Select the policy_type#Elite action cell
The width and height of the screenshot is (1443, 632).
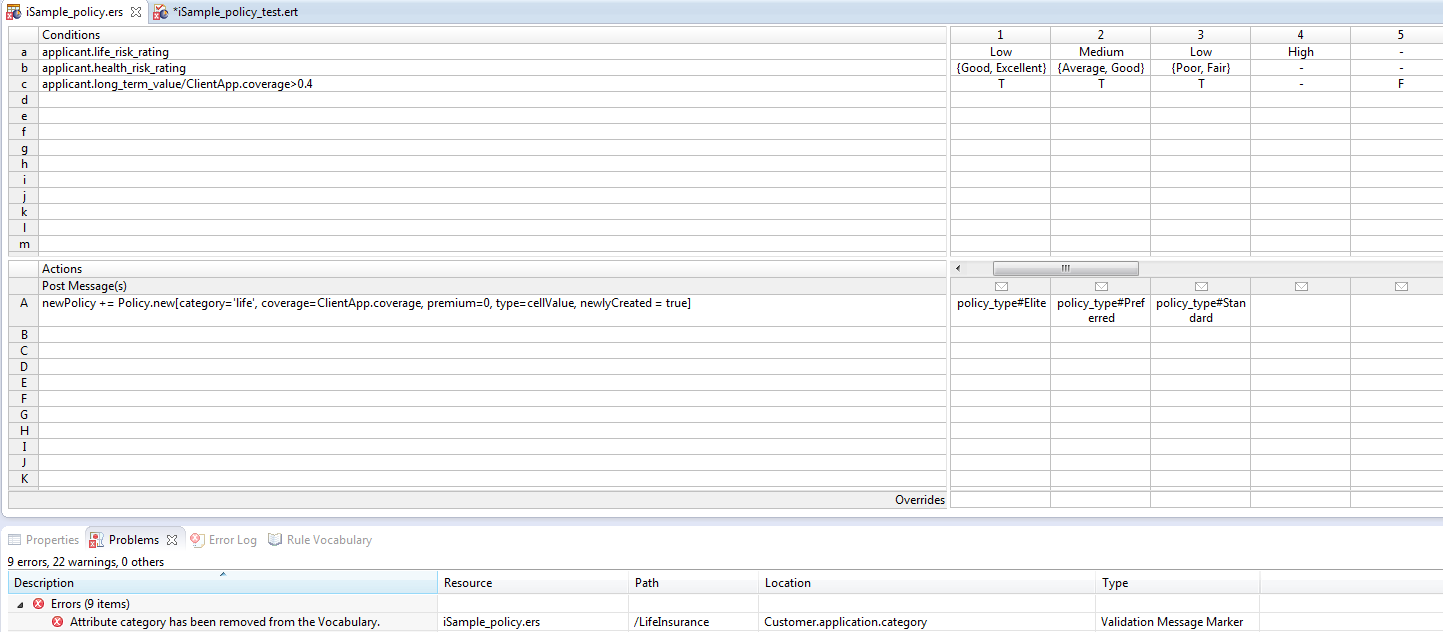coord(1001,303)
